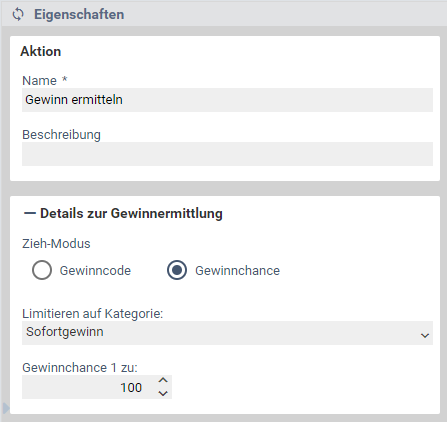Viewport: 447px width, 422px height.
Task: Click the Gewinnchance option label text
Action: 237,271
